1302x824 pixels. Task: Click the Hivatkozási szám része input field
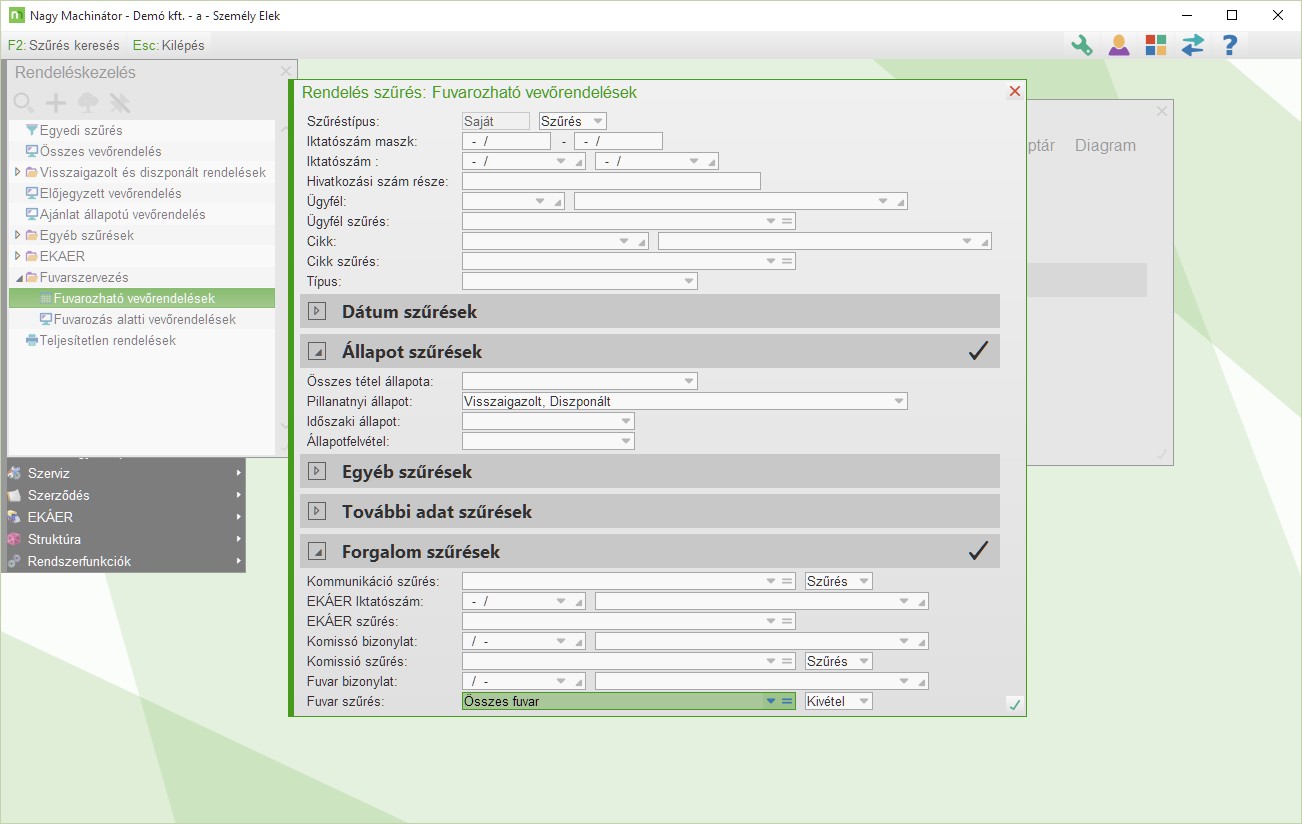tap(611, 181)
